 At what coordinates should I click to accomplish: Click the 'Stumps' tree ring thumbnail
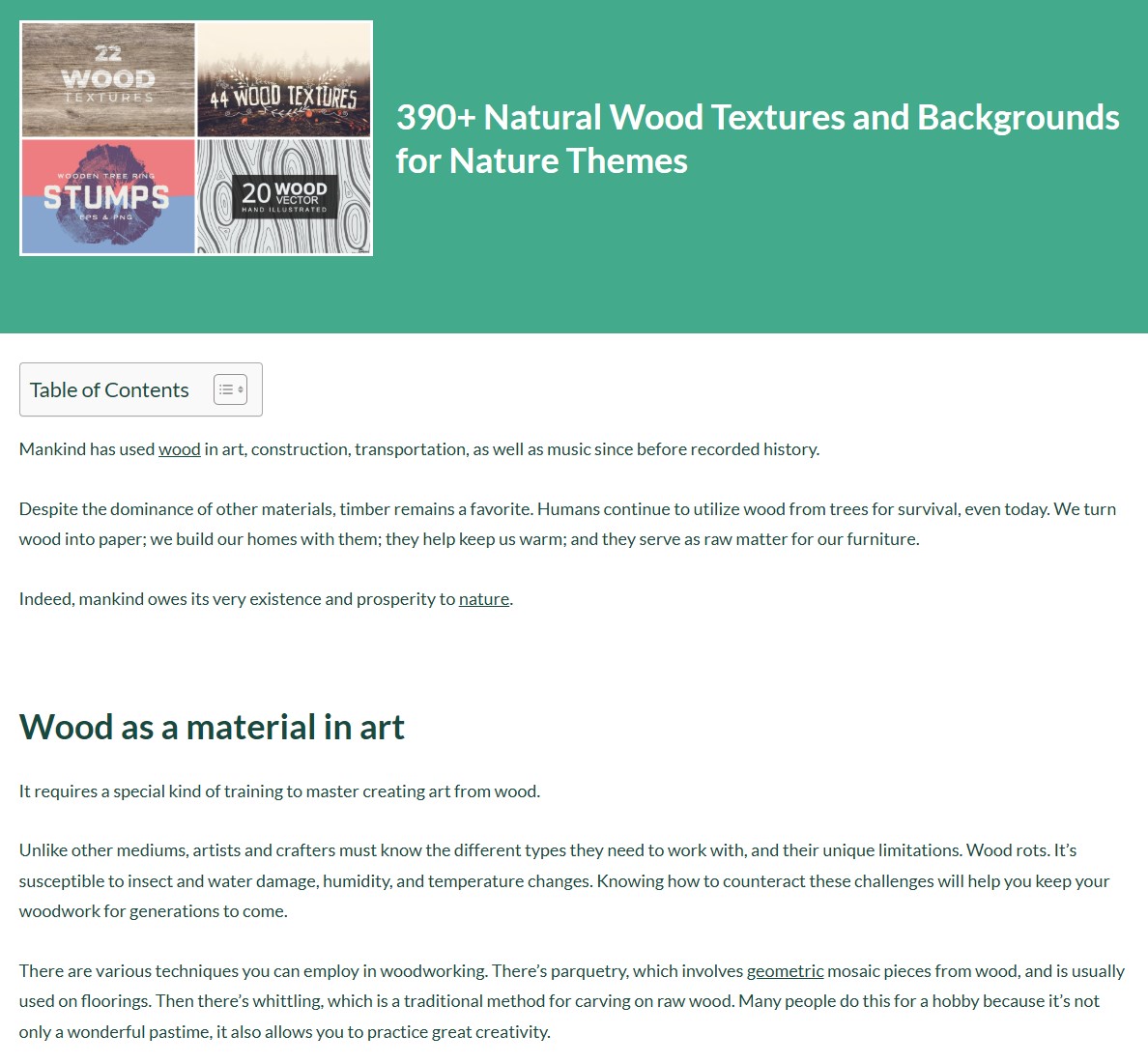[108, 196]
